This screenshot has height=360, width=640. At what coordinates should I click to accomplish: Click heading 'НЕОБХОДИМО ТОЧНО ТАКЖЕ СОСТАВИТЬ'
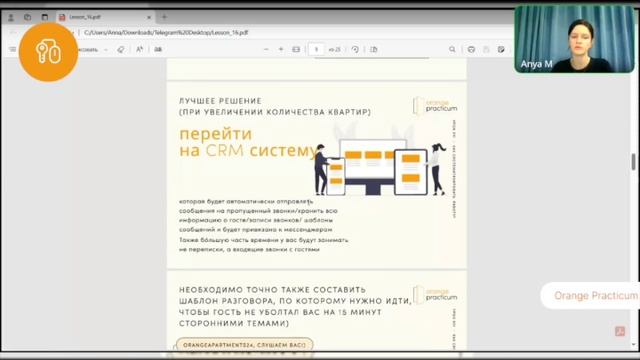coord(272,290)
